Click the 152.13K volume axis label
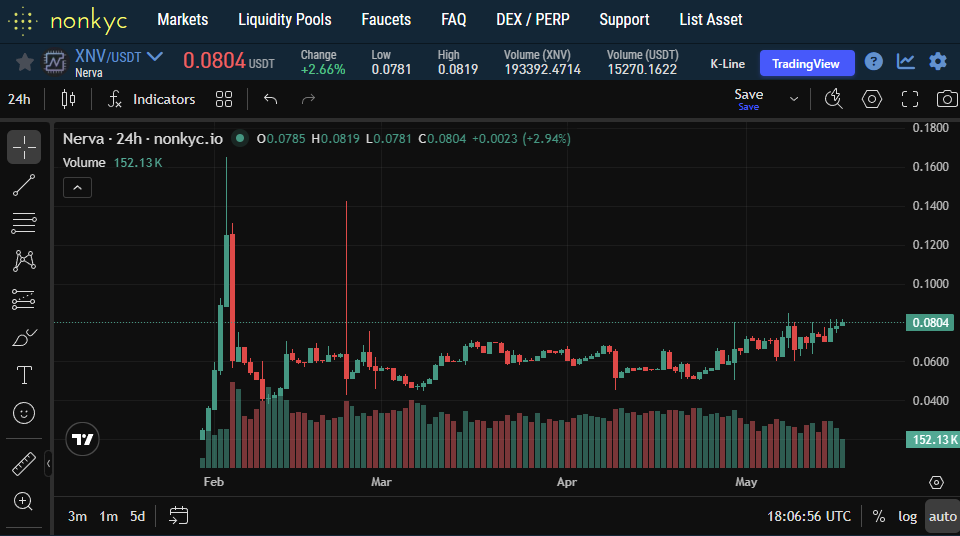960x536 pixels. (x=932, y=439)
